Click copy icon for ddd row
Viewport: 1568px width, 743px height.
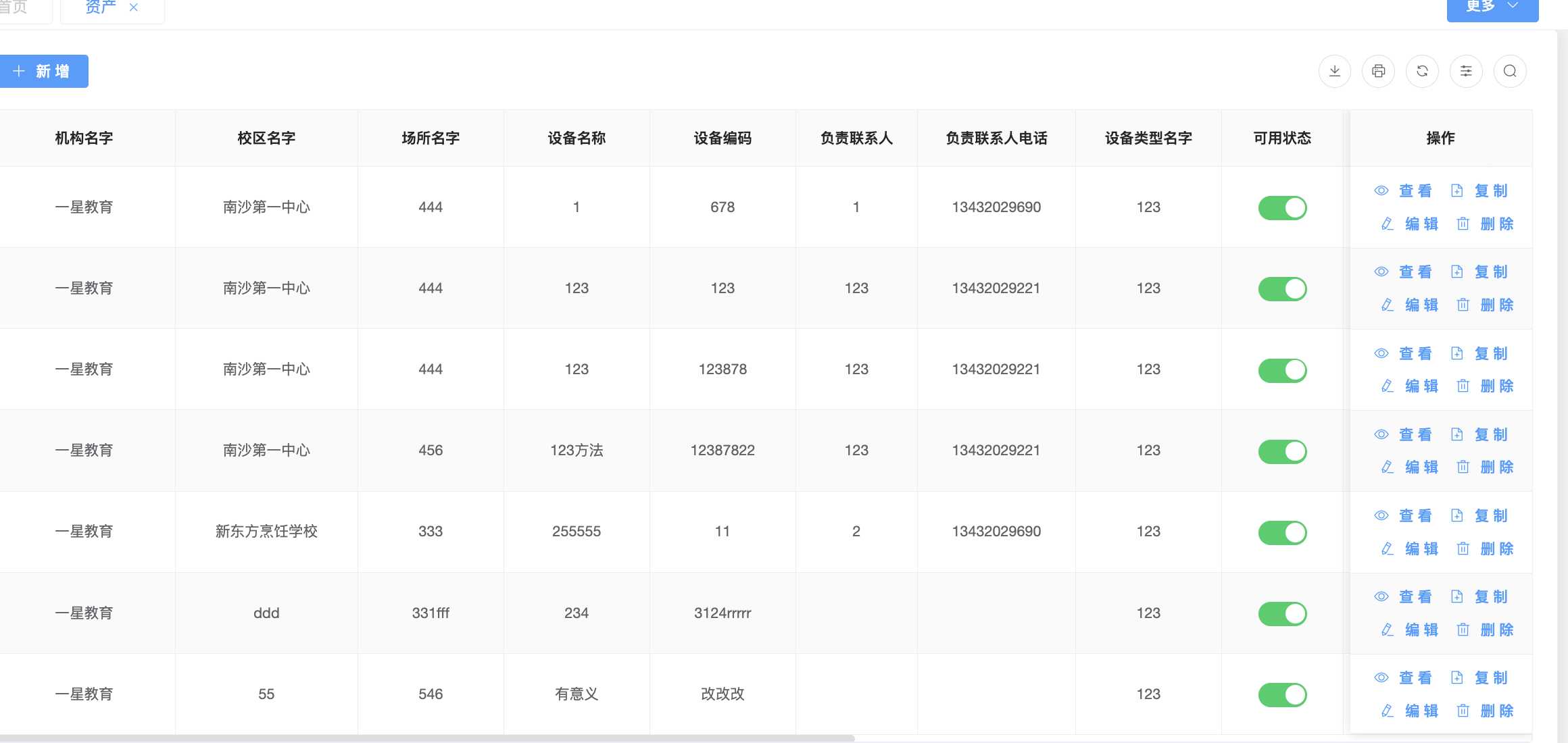click(1457, 596)
